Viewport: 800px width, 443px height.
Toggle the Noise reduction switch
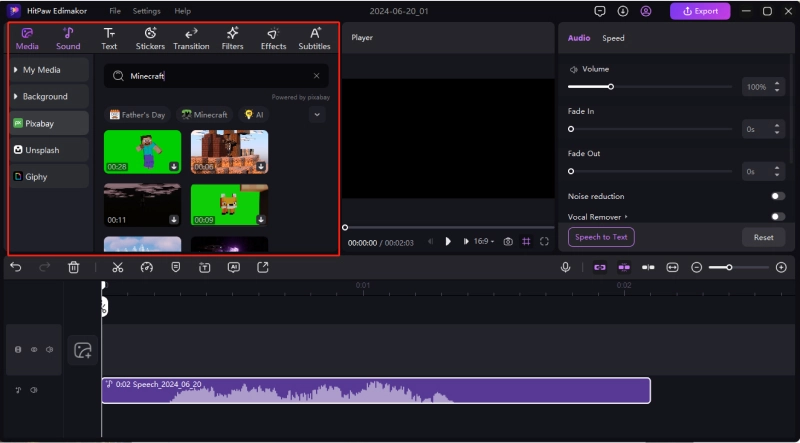(x=777, y=196)
